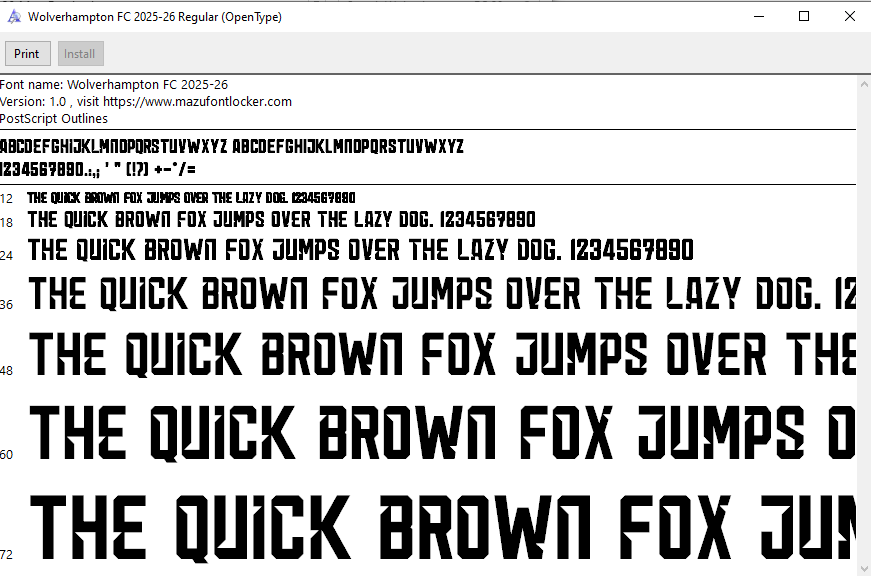Close the Wolverhampton FC font window

849,17
